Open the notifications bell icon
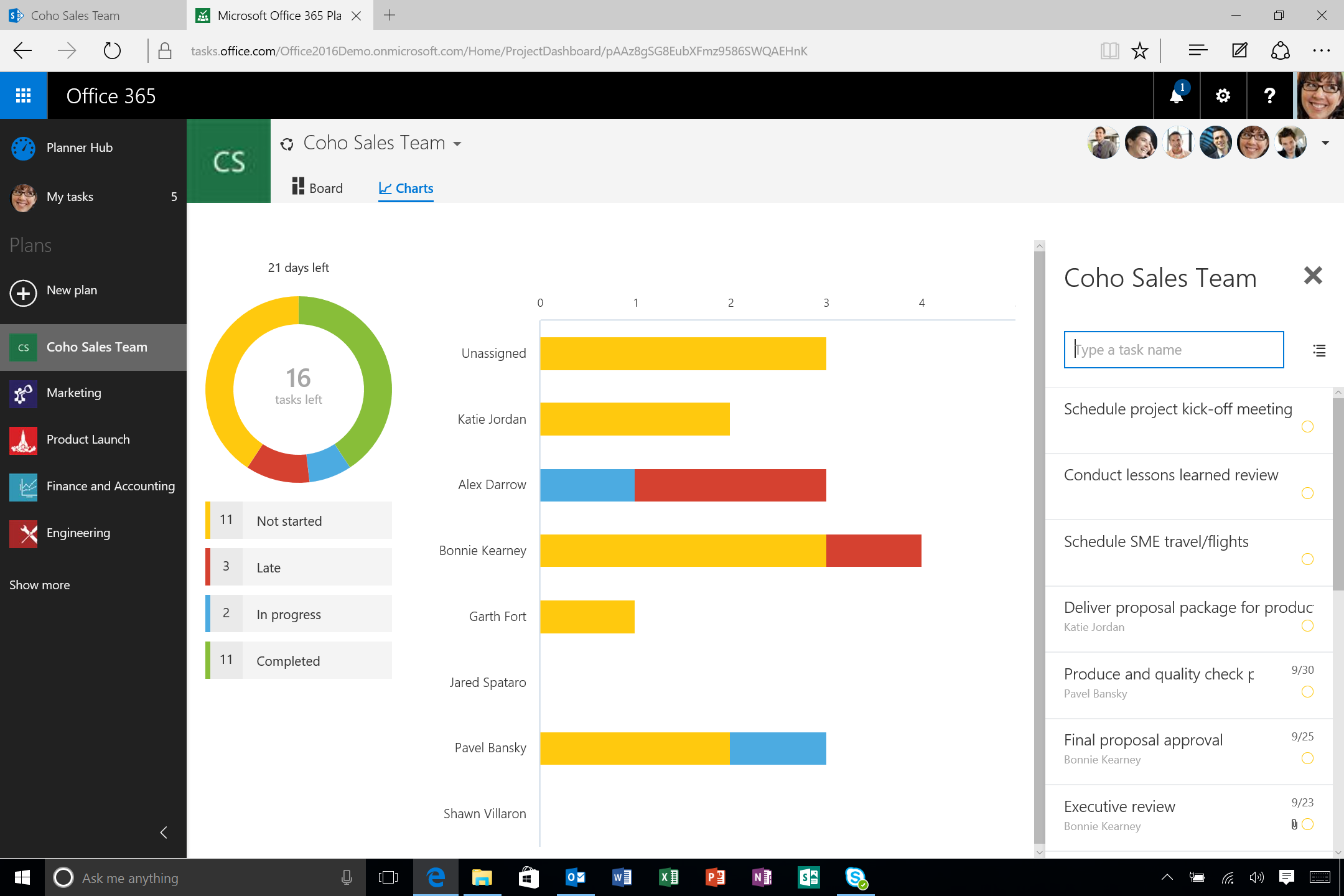The image size is (1344, 896). (1177, 95)
